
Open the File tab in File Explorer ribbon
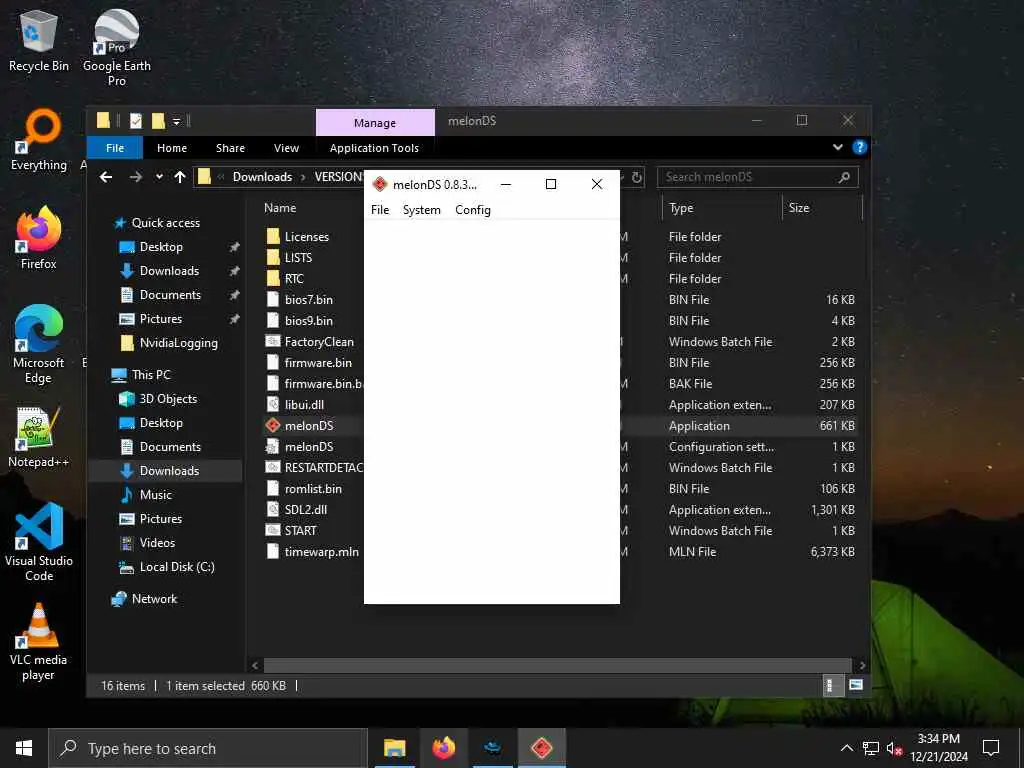(115, 148)
